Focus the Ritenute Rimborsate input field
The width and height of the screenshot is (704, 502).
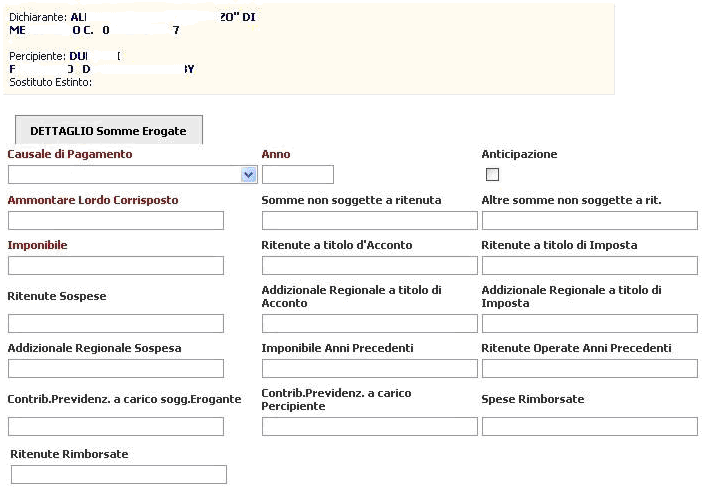pyautogui.click(x=119, y=475)
